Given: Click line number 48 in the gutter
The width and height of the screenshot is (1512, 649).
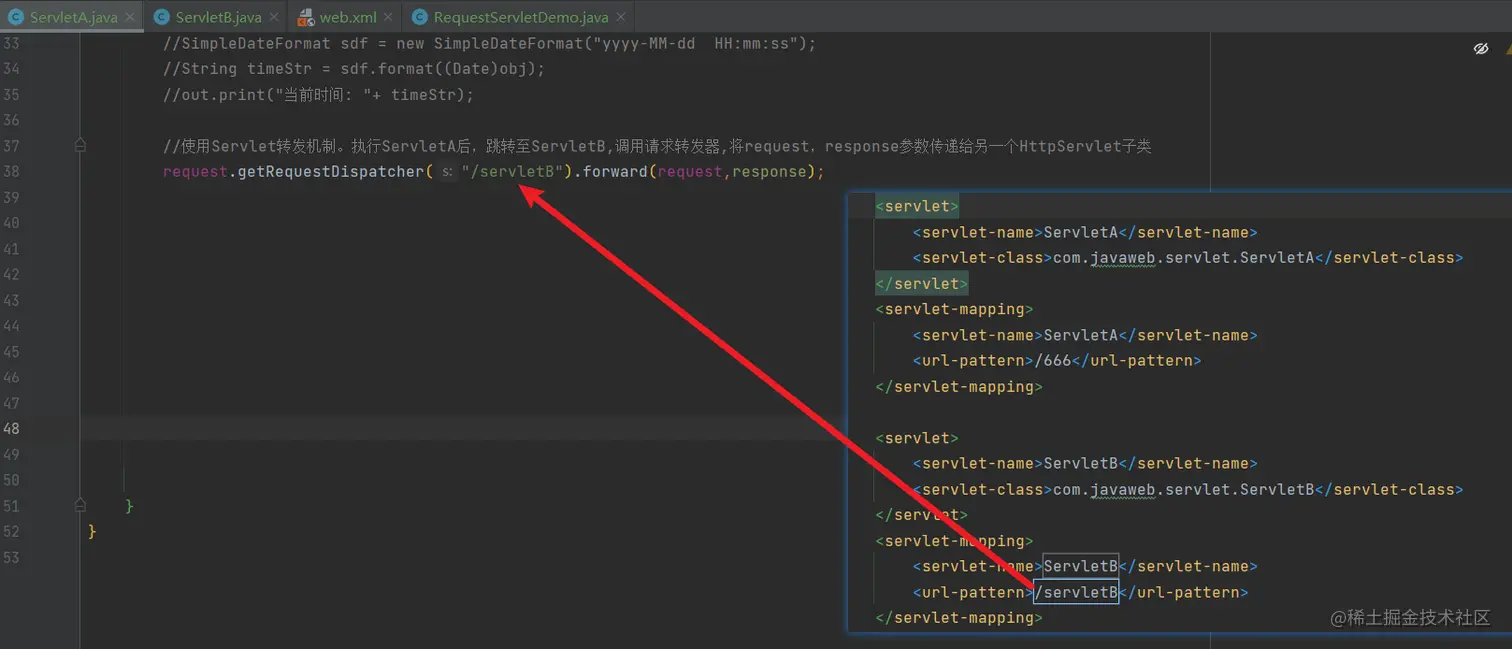Looking at the screenshot, I should [11, 428].
